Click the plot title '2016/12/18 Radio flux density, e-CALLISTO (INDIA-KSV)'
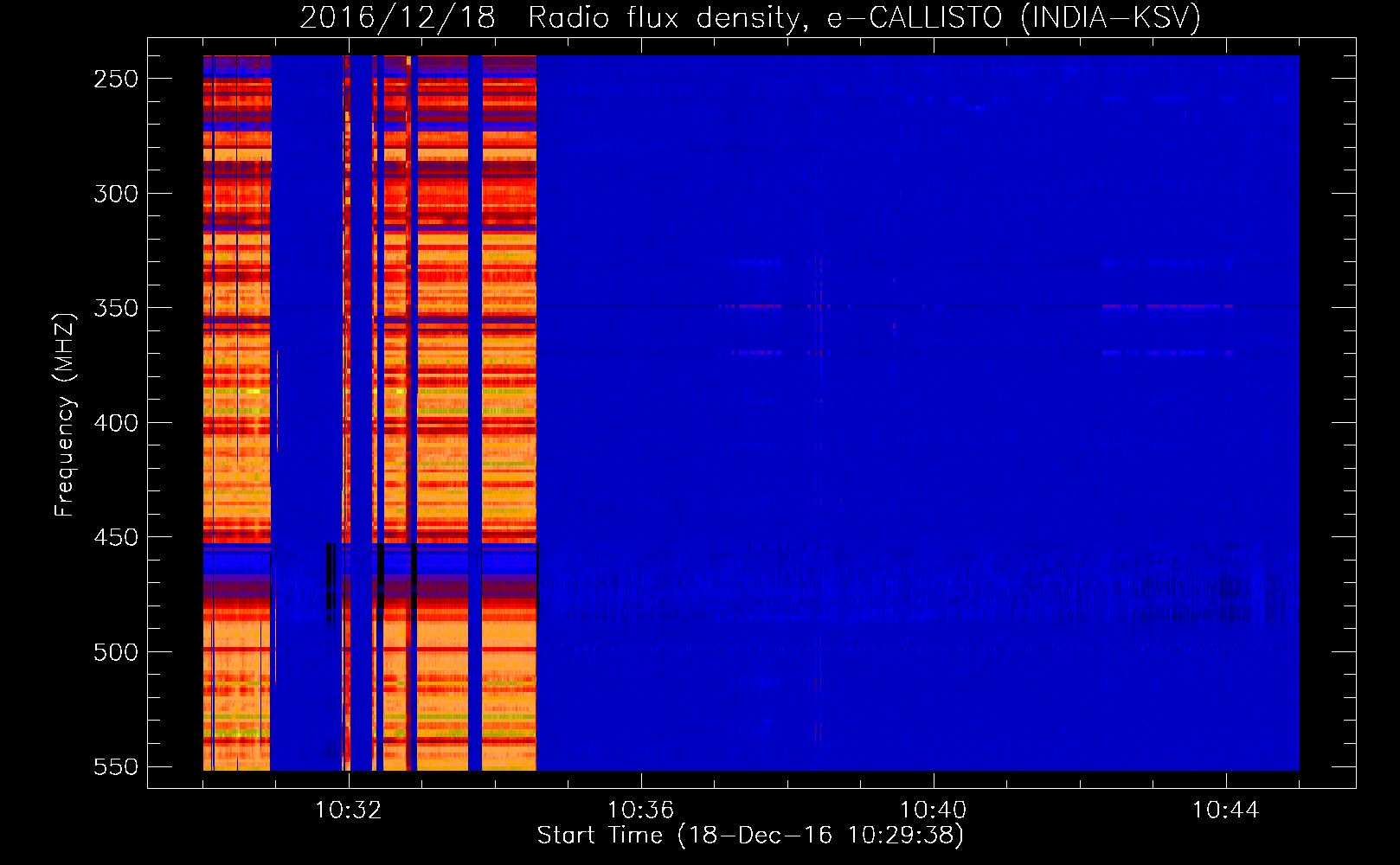 coord(750,17)
